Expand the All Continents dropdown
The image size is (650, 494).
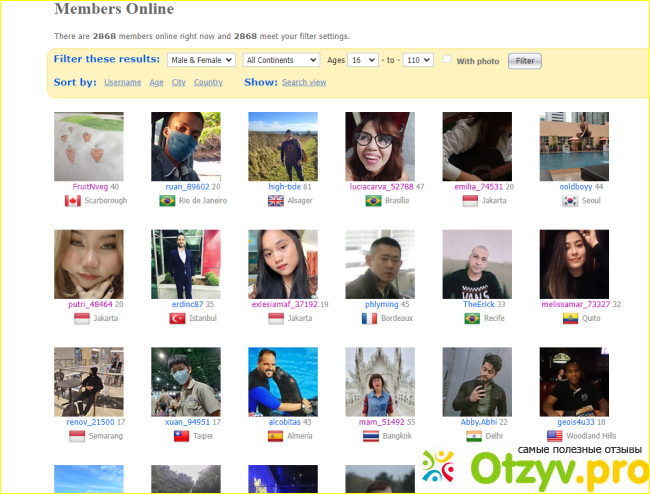[281, 60]
